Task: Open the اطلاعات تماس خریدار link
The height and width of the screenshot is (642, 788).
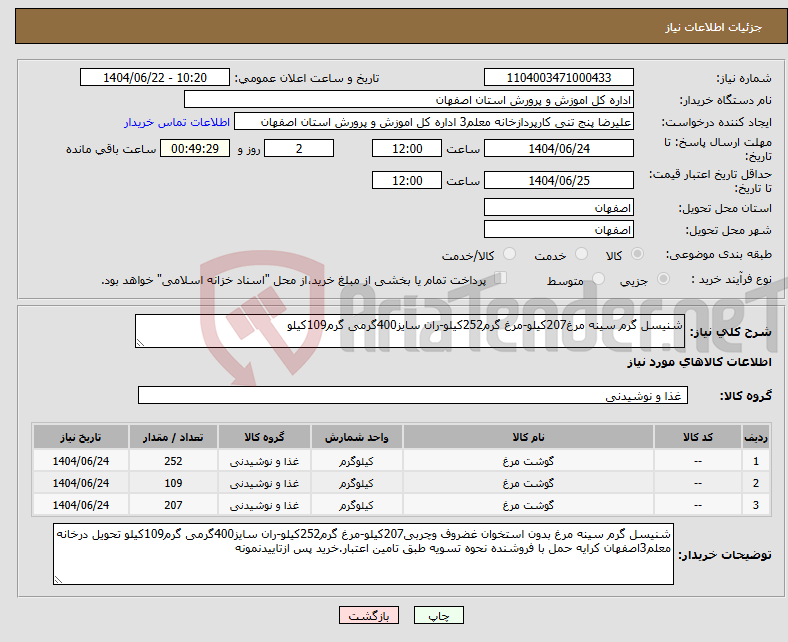Action: (177, 122)
